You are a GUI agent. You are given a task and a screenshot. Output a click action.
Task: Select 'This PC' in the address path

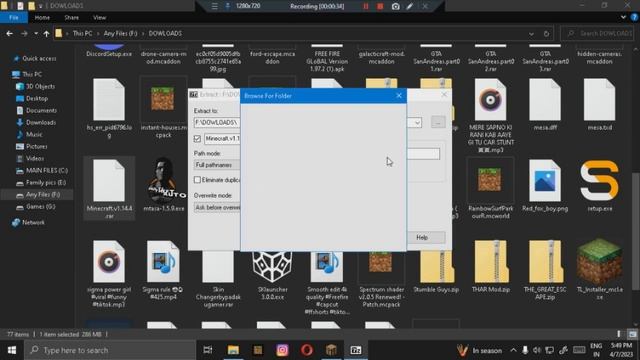click(x=82, y=33)
